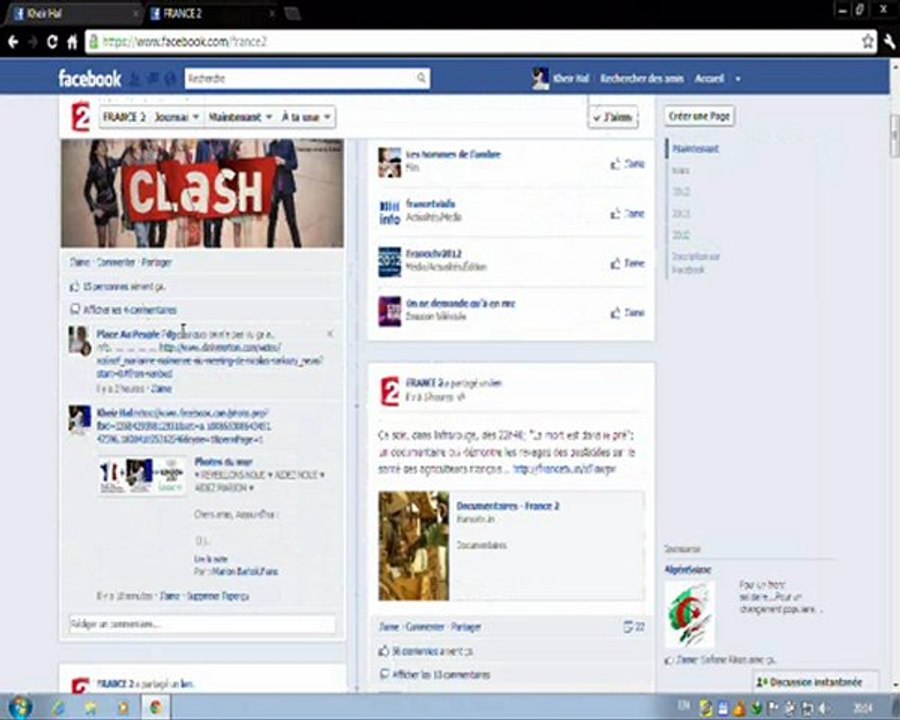Click 'Documentaires - France 2' link title
The height and width of the screenshot is (720, 900).
coord(507,506)
